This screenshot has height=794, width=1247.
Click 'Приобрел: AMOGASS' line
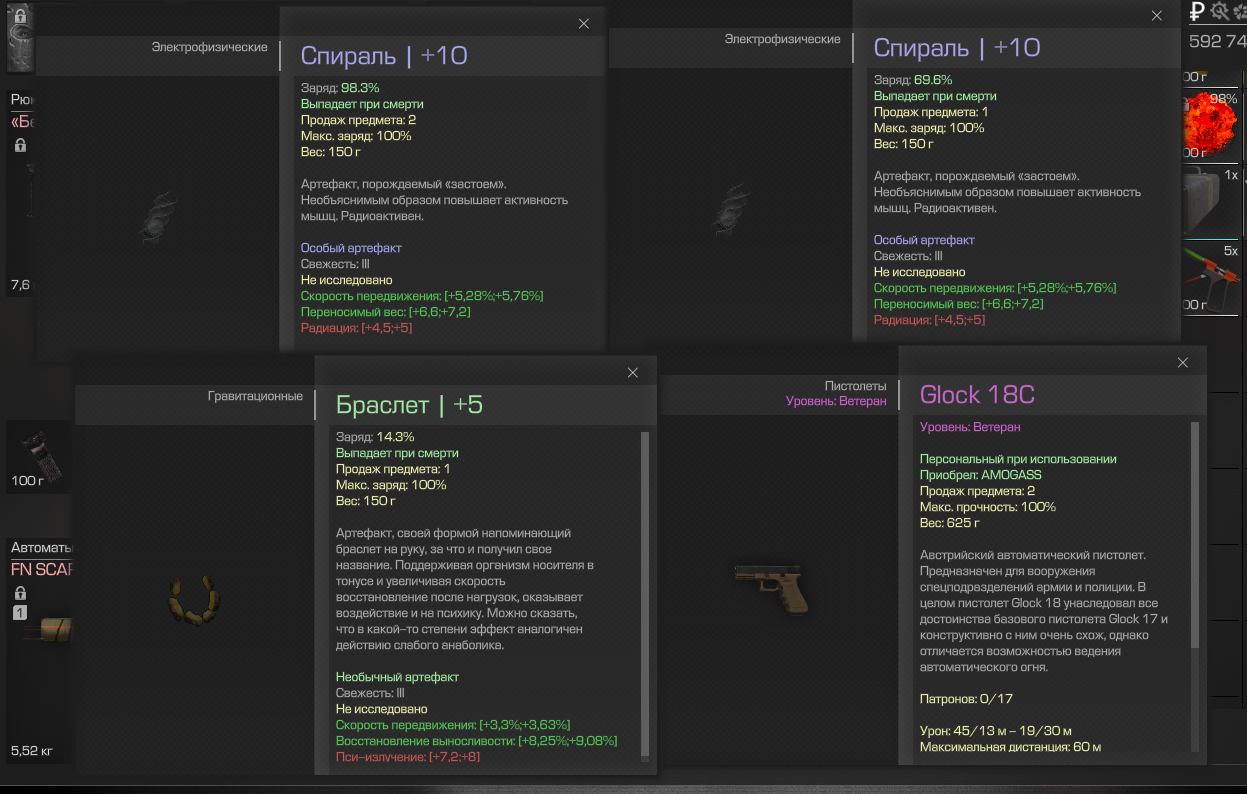point(980,475)
